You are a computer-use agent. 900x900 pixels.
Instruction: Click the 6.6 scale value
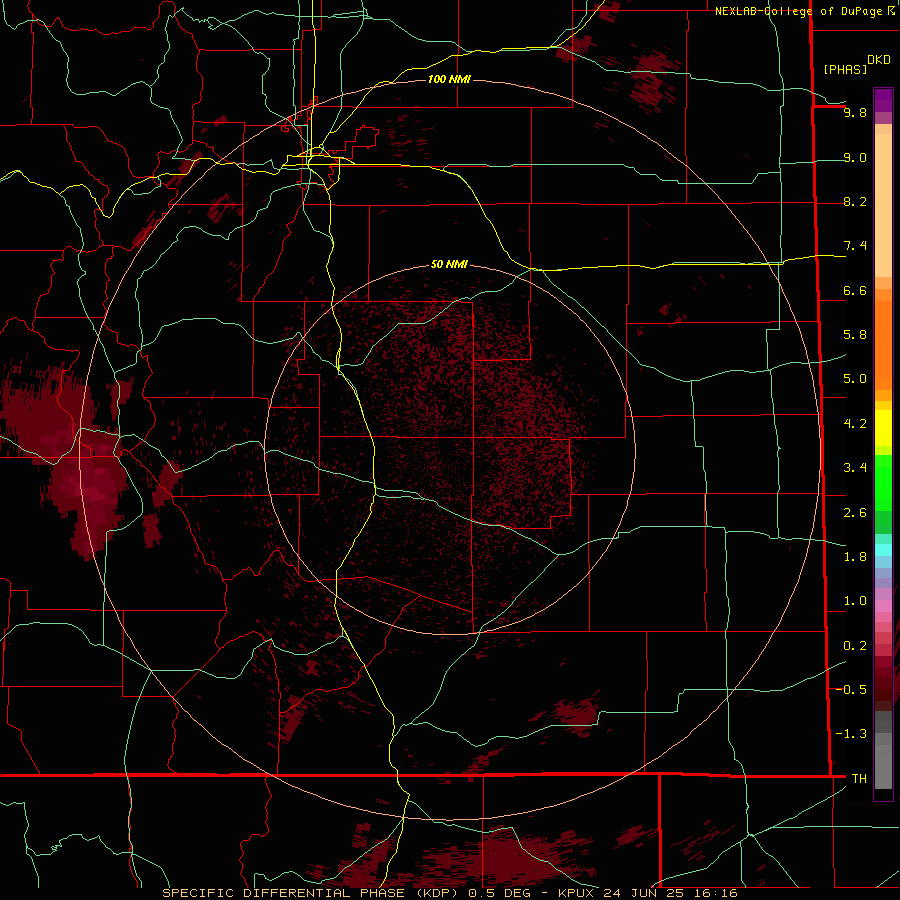coord(855,290)
